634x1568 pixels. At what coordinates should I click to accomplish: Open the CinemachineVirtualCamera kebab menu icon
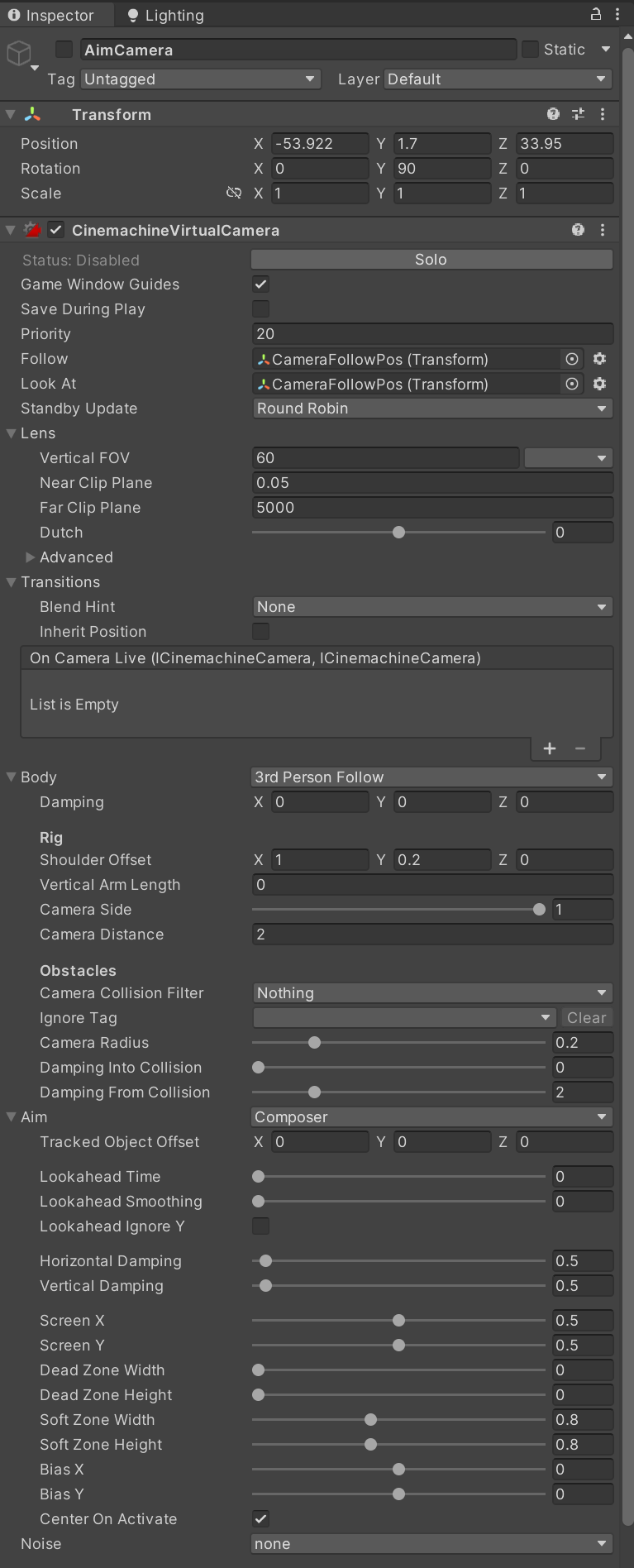click(x=602, y=230)
